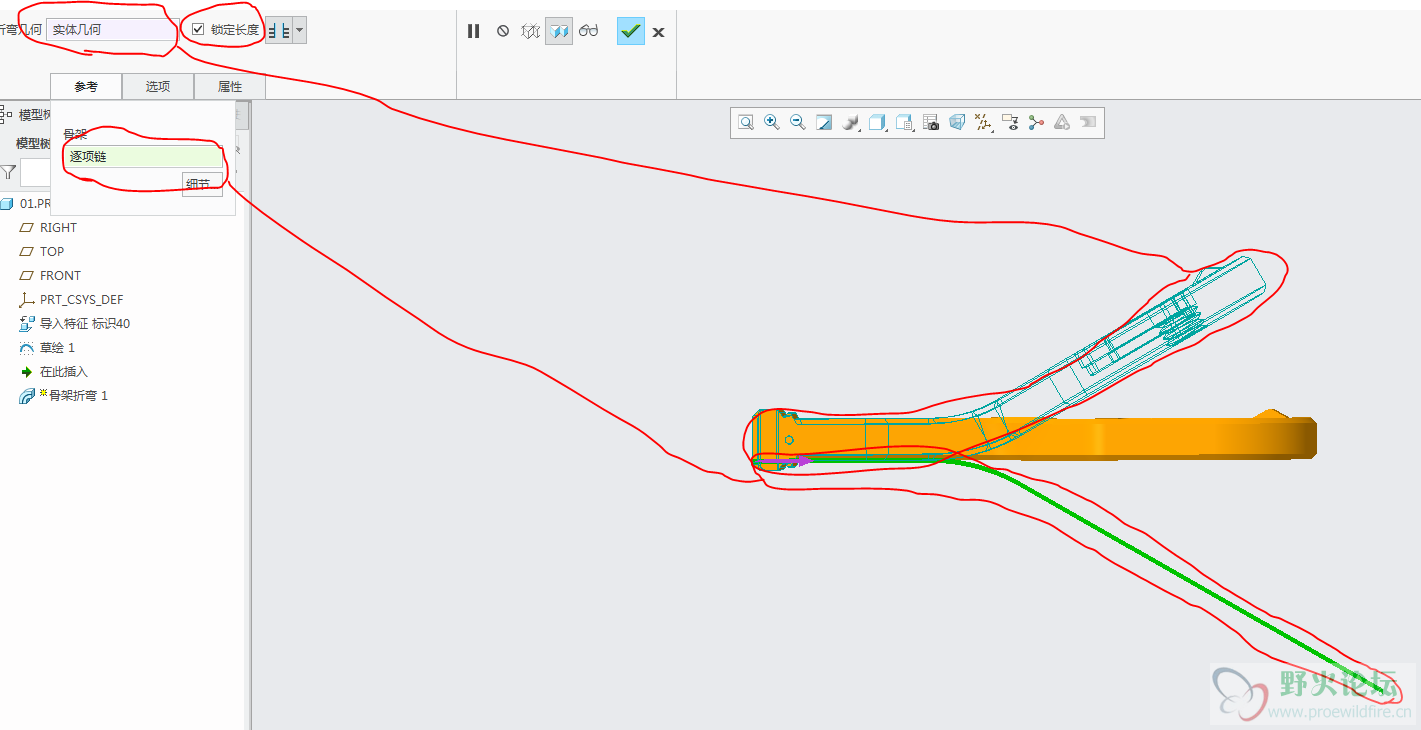Switch to the shaded preview cube icon
This screenshot has height=730, width=1421.
coord(559,31)
